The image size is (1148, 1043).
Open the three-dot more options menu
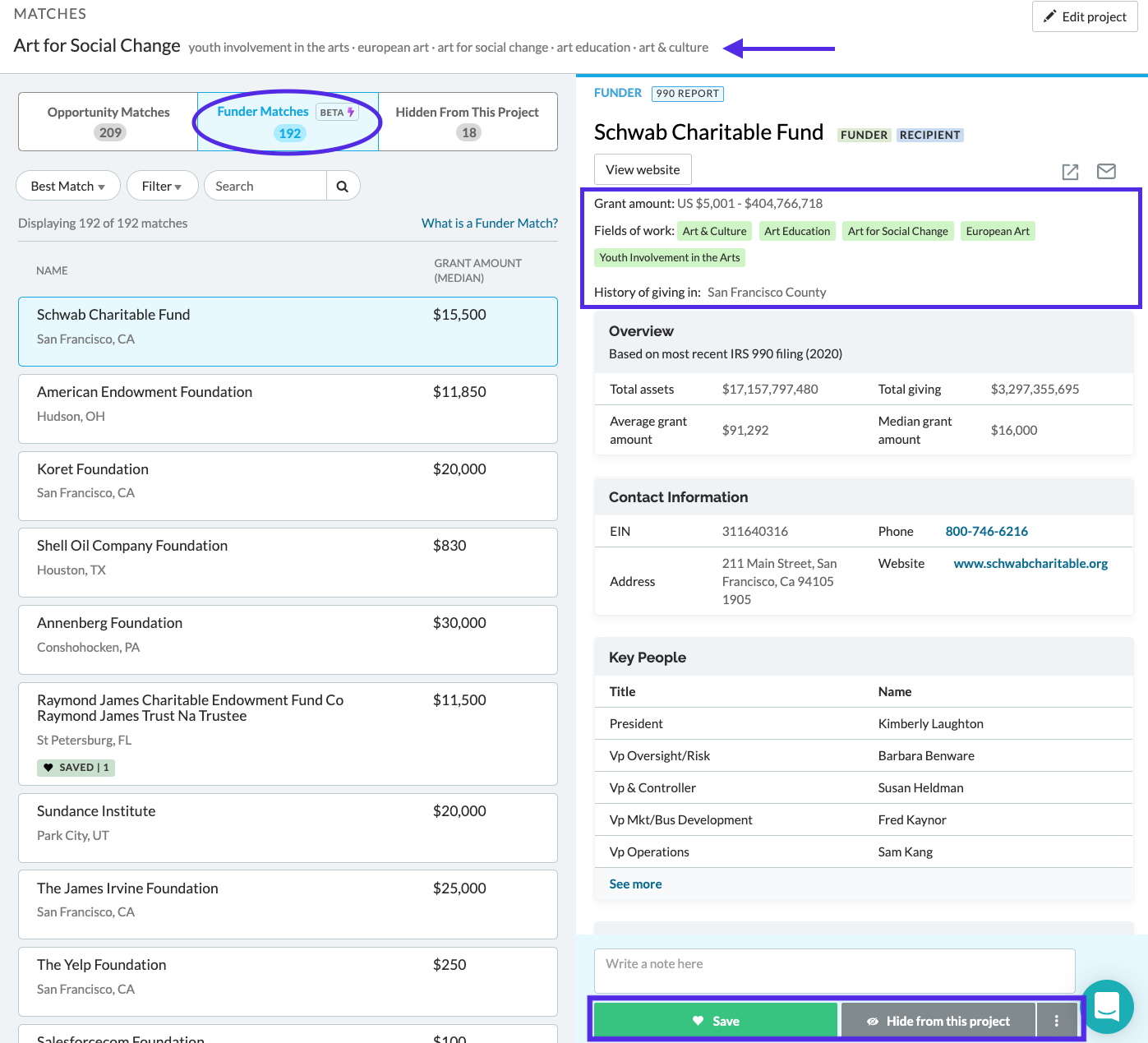point(1057,1021)
